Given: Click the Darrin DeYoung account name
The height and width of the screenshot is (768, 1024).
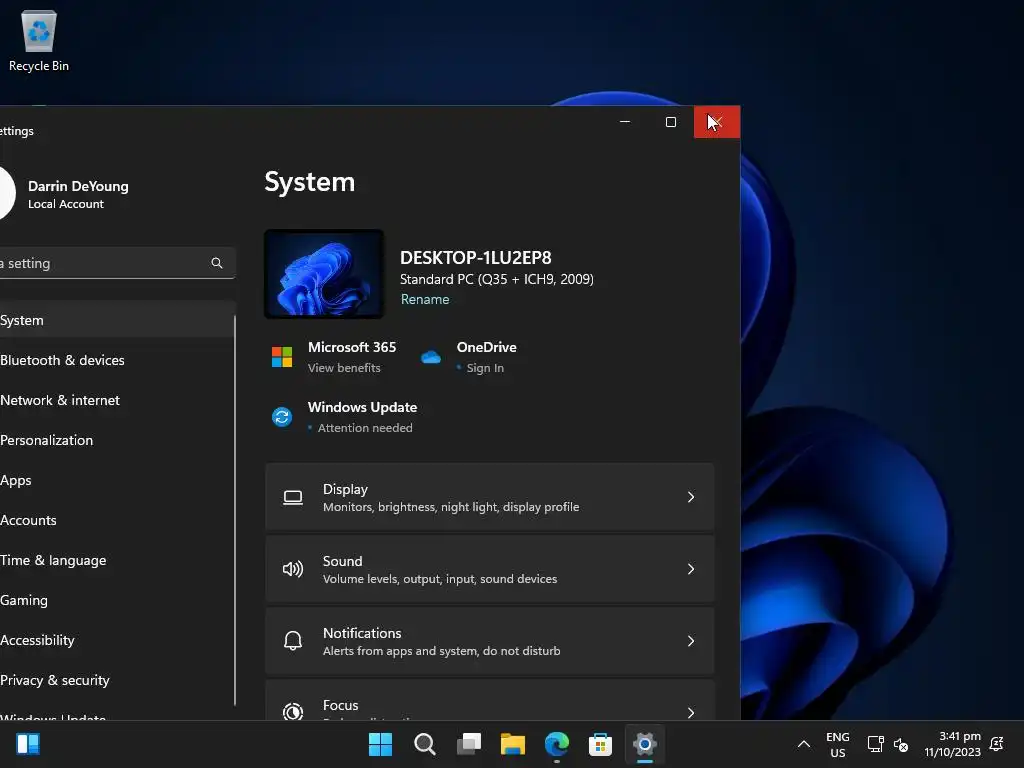Looking at the screenshot, I should tap(78, 186).
